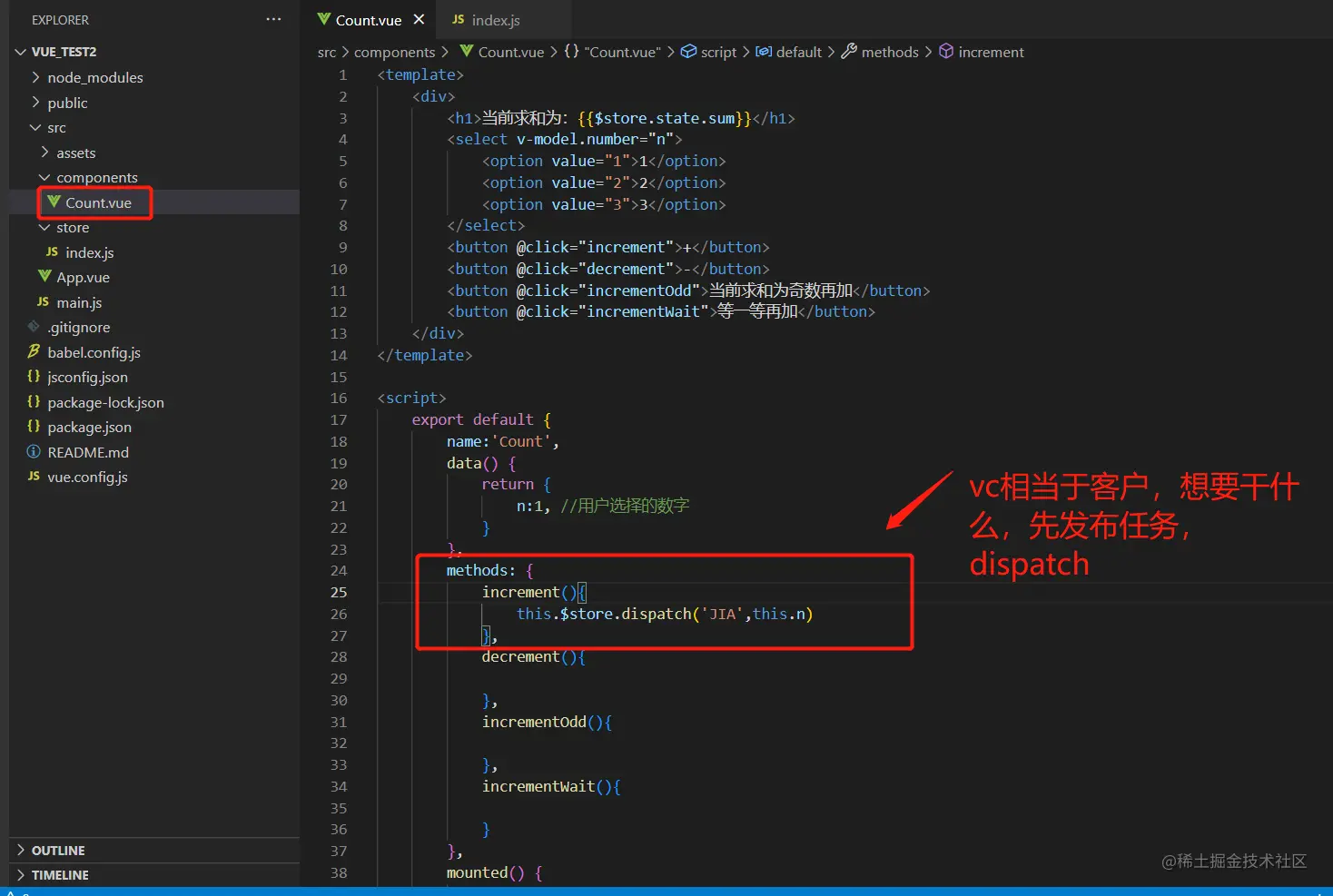Viewport: 1333px width, 896px height.
Task: Expand the assets folder
Action: coord(44,153)
